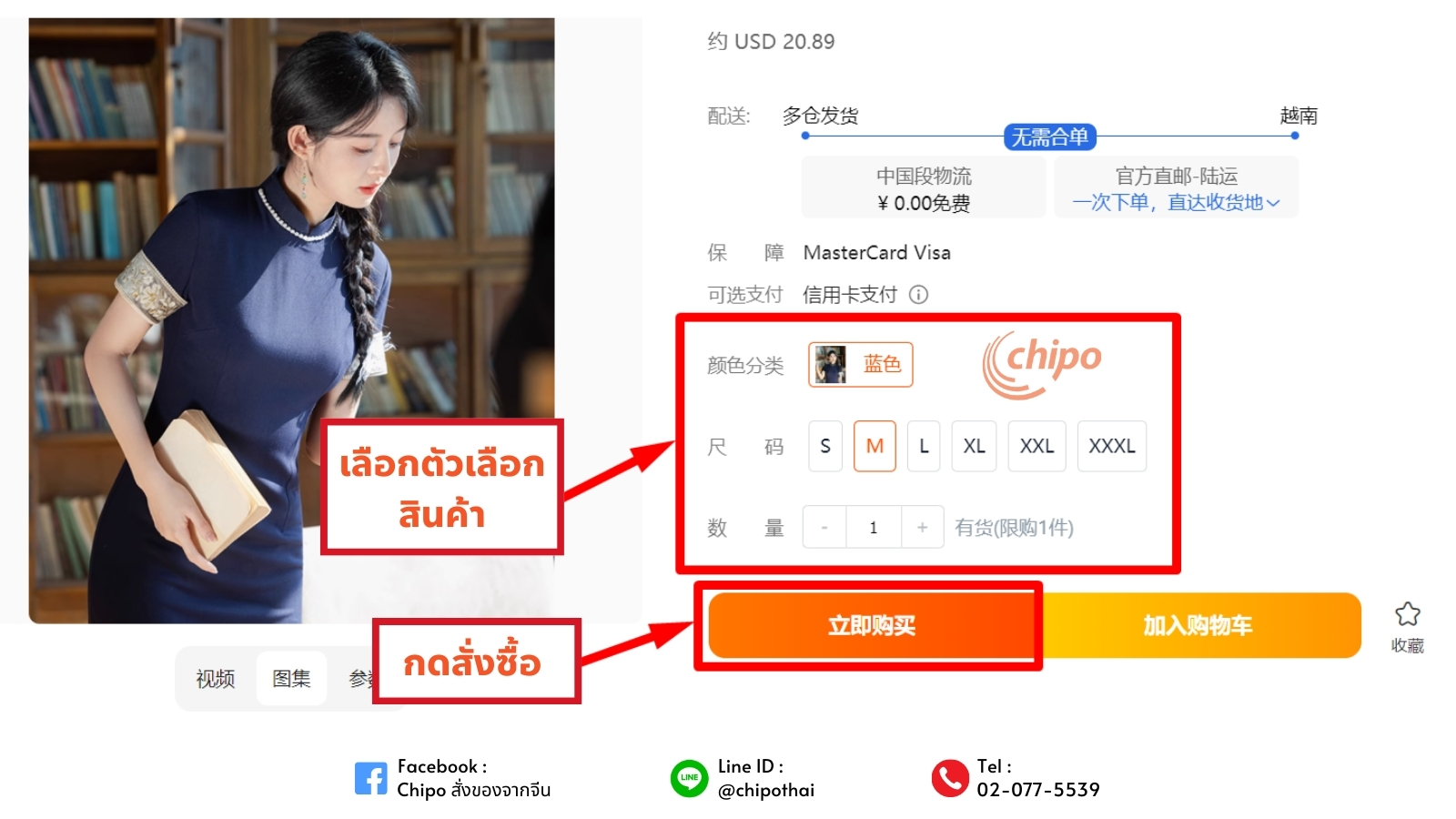Switch to the 视频 tab
Image resolution: width=1456 pixels, height=819 pixels.
(216, 678)
